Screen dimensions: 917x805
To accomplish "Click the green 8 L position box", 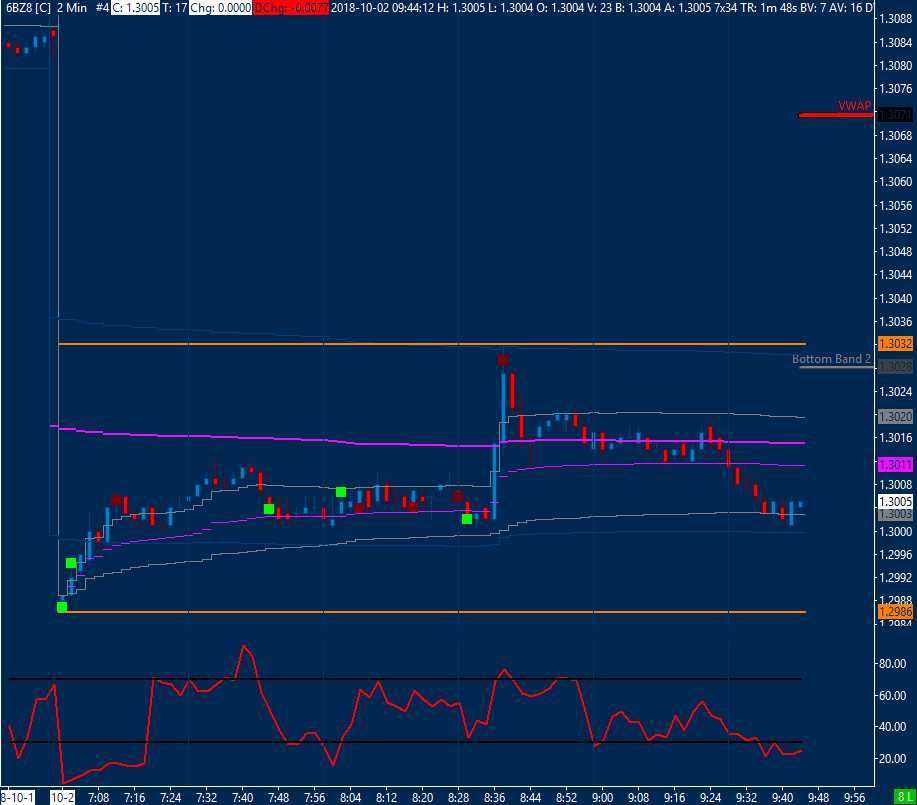I will click(x=905, y=797).
